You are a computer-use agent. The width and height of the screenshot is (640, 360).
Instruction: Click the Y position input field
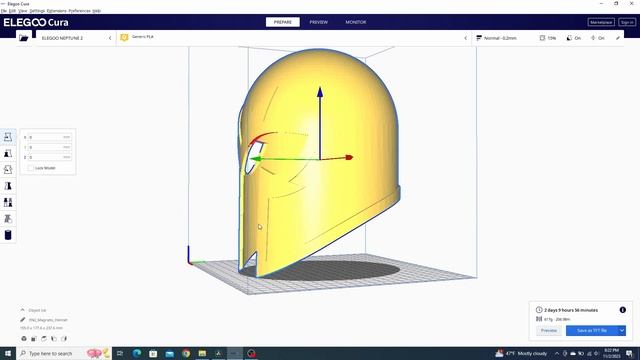point(49,147)
